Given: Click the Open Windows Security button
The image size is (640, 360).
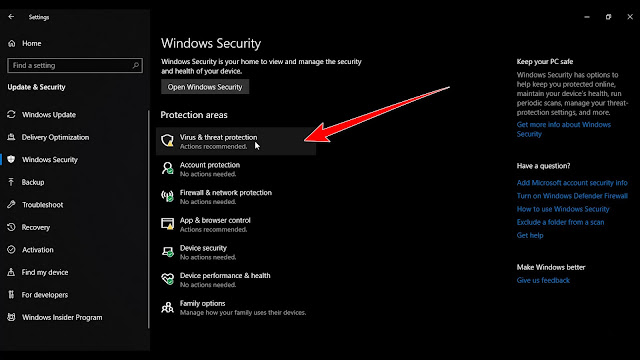Looking at the screenshot, I should (205, 87).
